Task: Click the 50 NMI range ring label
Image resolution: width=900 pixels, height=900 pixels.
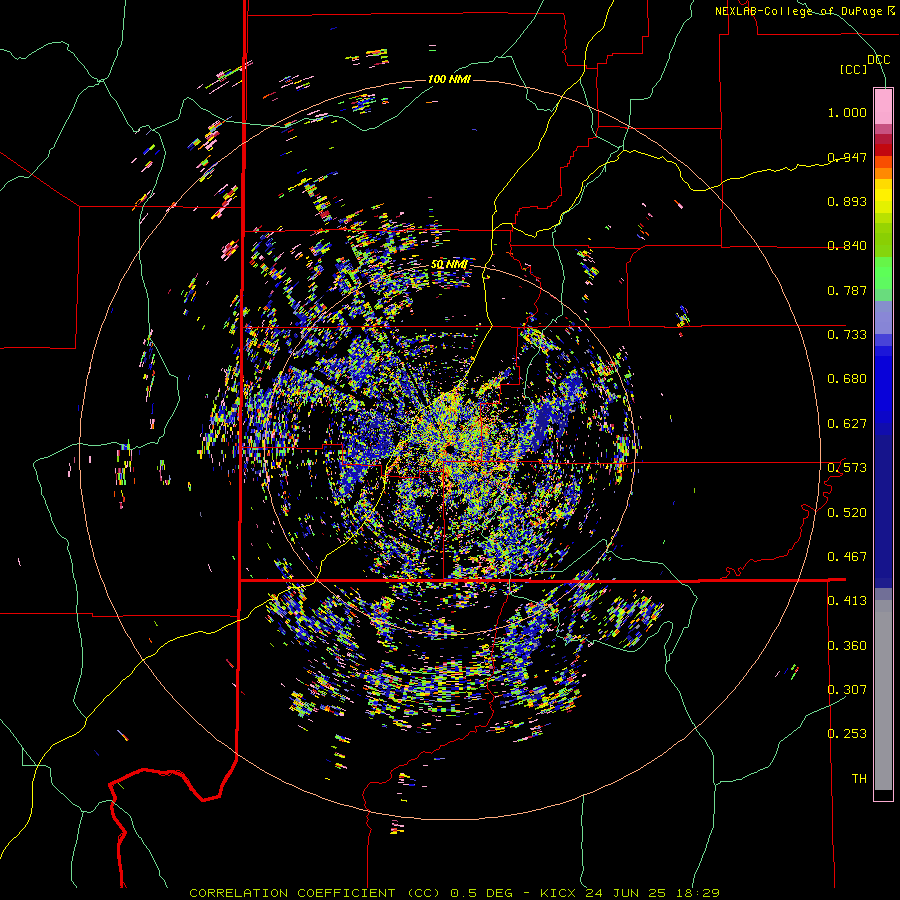Action: [x=449, y=265]
